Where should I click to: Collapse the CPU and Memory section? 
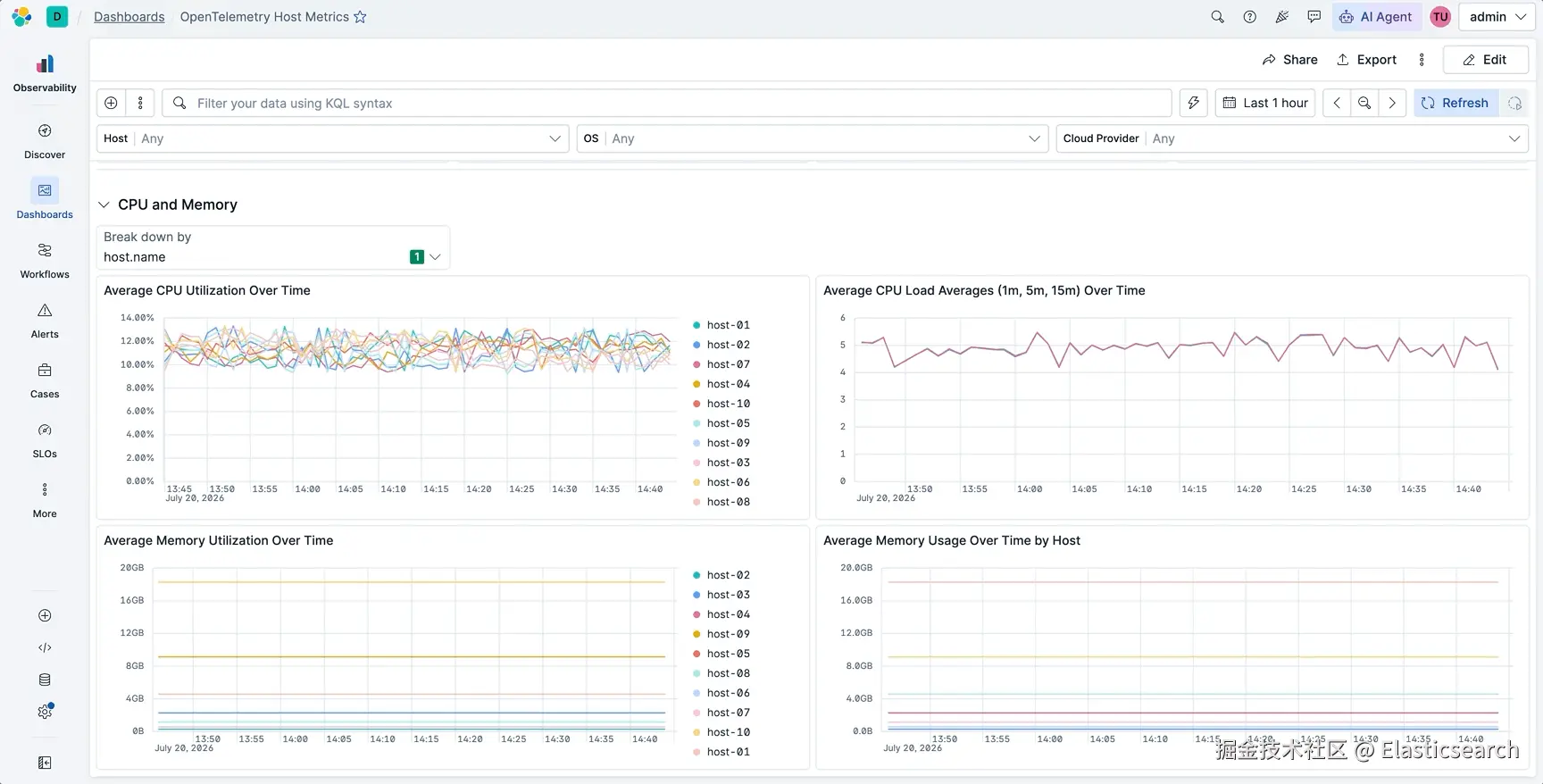tap(104, 204)
